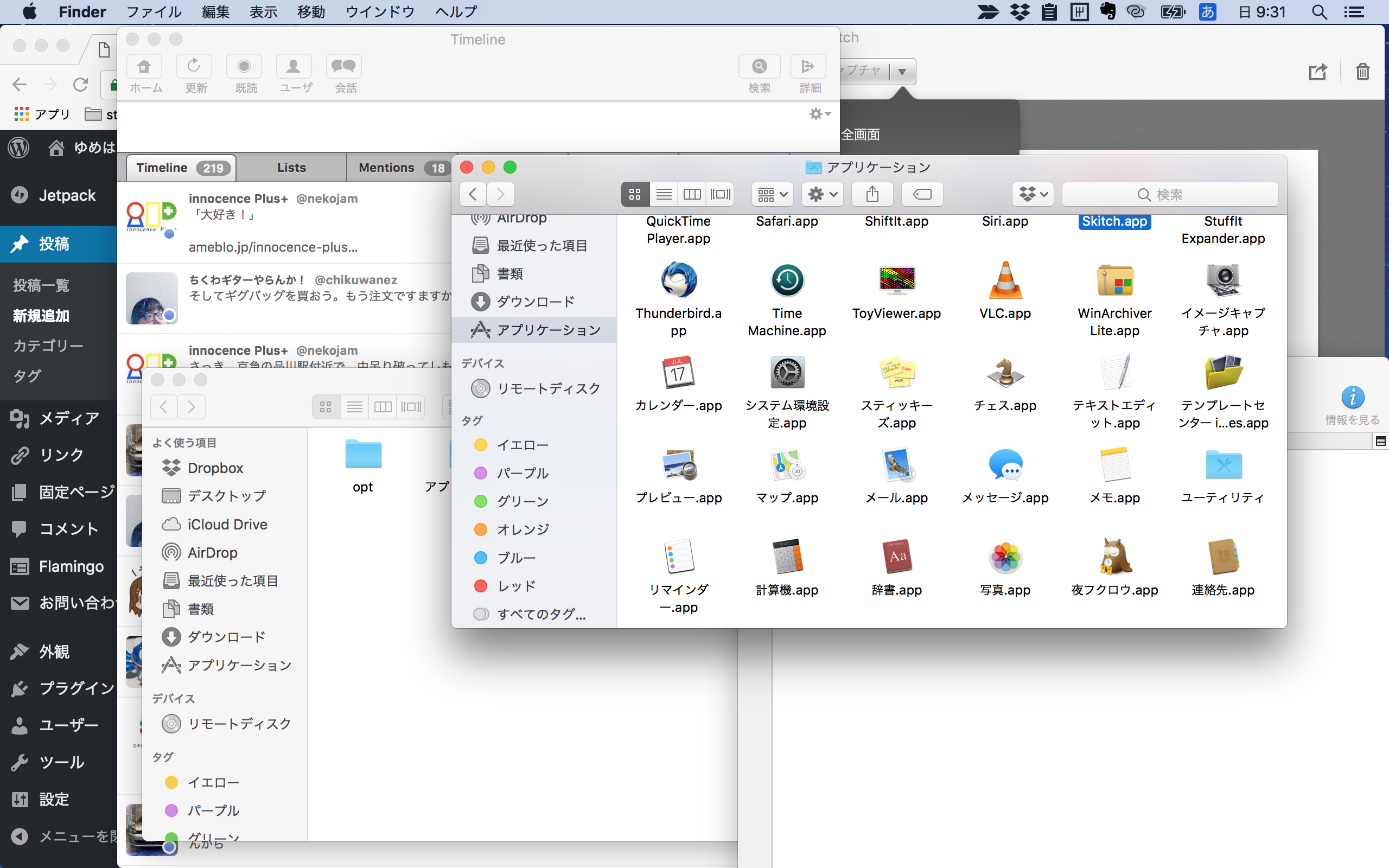This screenshot has height=868, width=1389.
Task: Open Time Machine.app icon
Action: pos(787,280)
